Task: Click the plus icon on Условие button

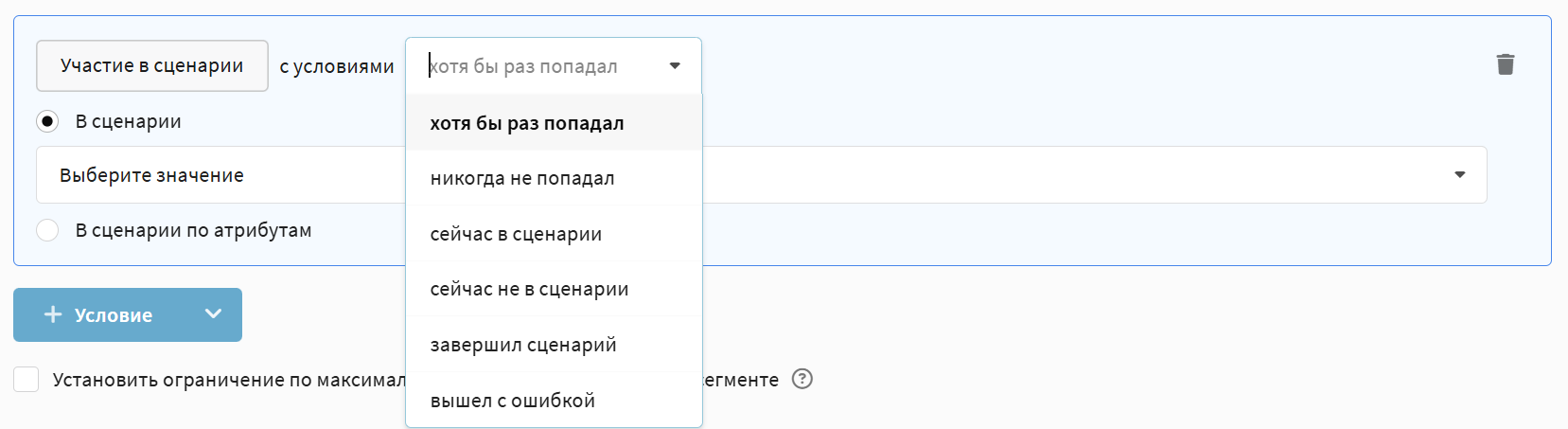Action: (53, 314)
